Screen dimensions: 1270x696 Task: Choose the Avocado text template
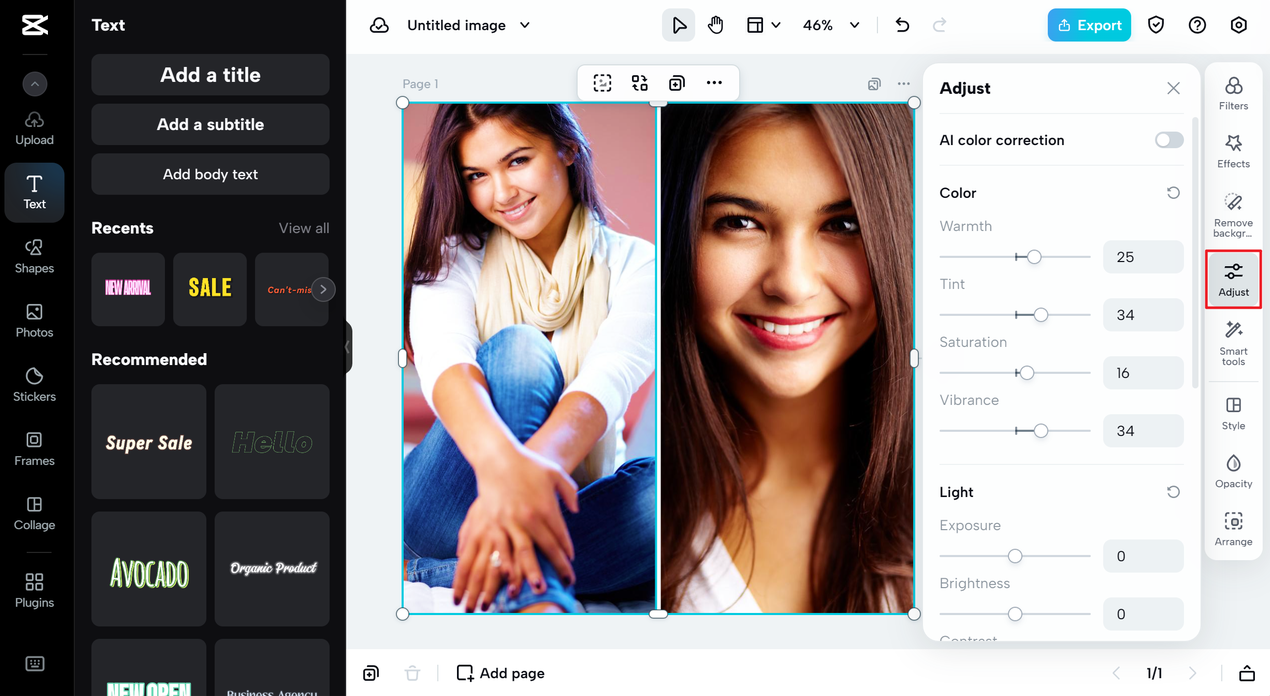point(149,570)
